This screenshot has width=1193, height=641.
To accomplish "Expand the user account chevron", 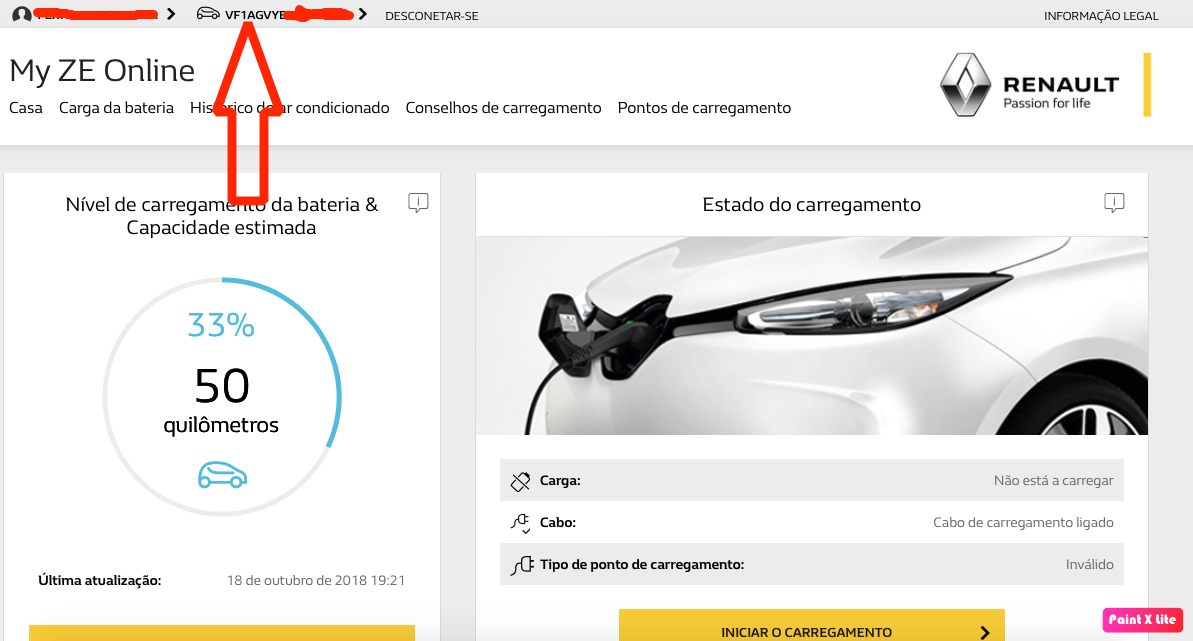I will (171, 14).
